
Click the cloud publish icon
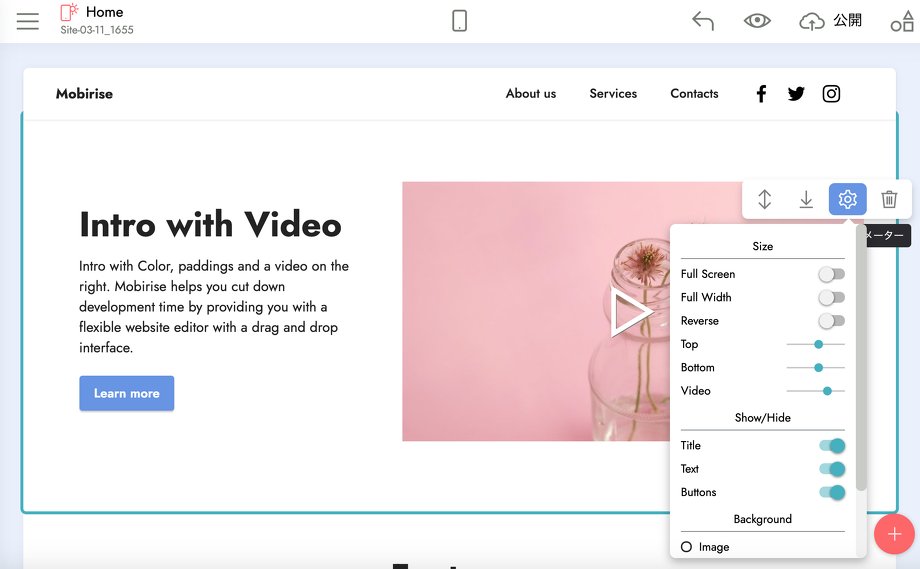pos(812,21)
